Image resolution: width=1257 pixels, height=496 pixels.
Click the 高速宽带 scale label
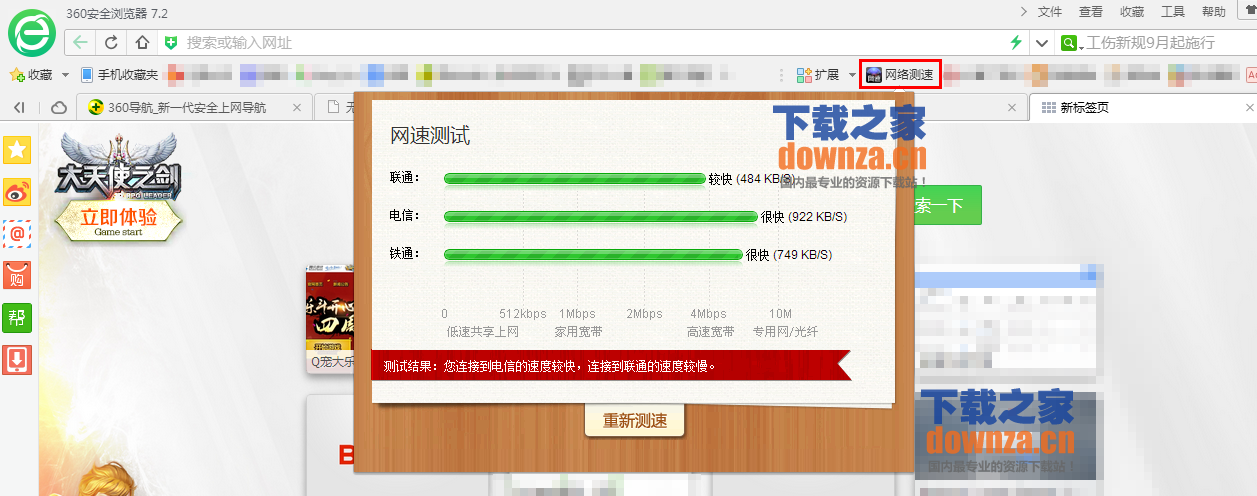pos(711,332)
